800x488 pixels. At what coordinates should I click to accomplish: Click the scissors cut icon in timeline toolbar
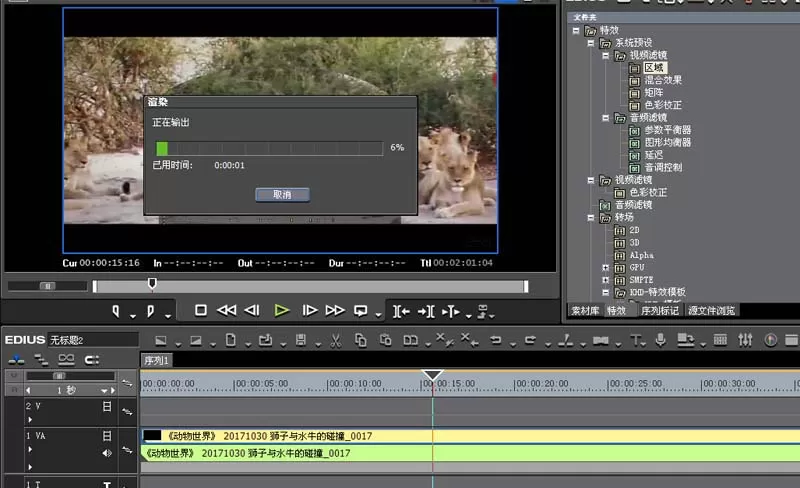336,340
